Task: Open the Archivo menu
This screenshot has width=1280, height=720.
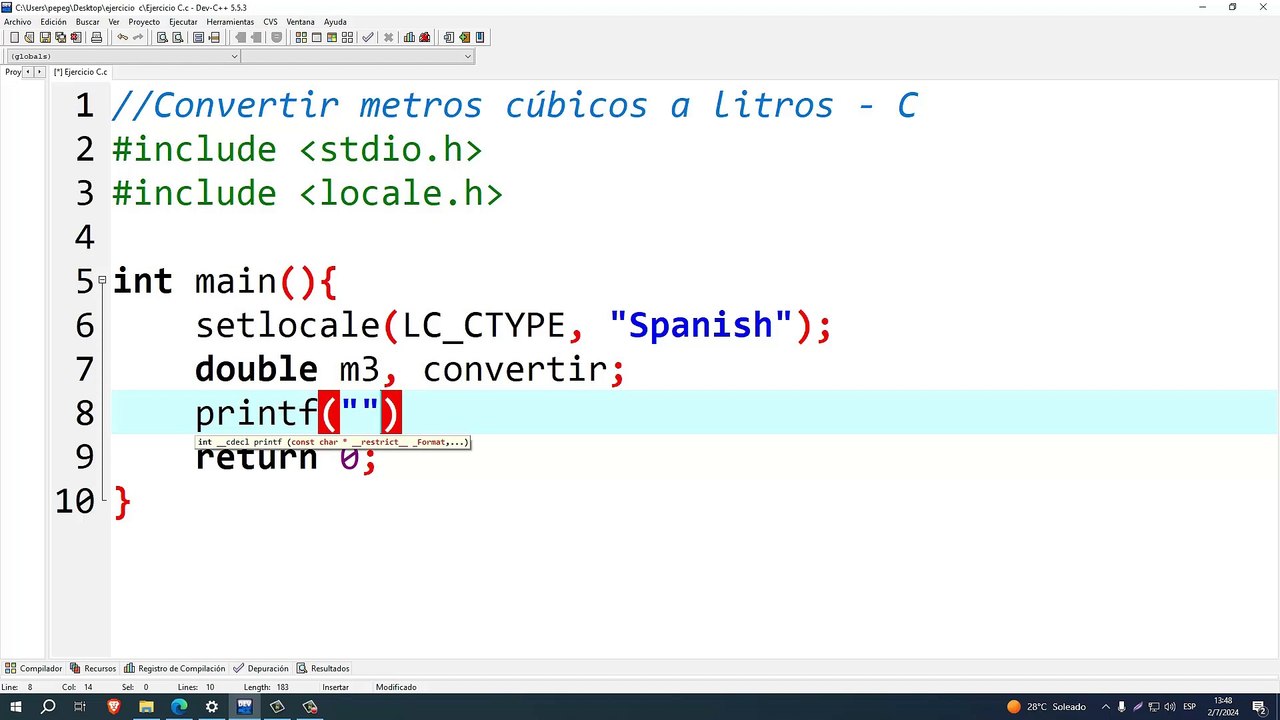Action: point(18,21)
